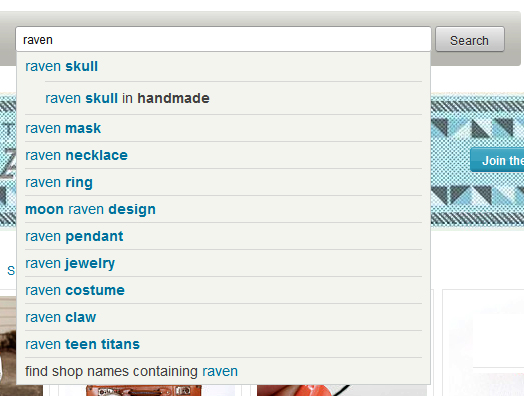Viewport: 524px width, 396px height.
Task: Click the blue S link left of suggestions
Action: [x=11, y=271]
